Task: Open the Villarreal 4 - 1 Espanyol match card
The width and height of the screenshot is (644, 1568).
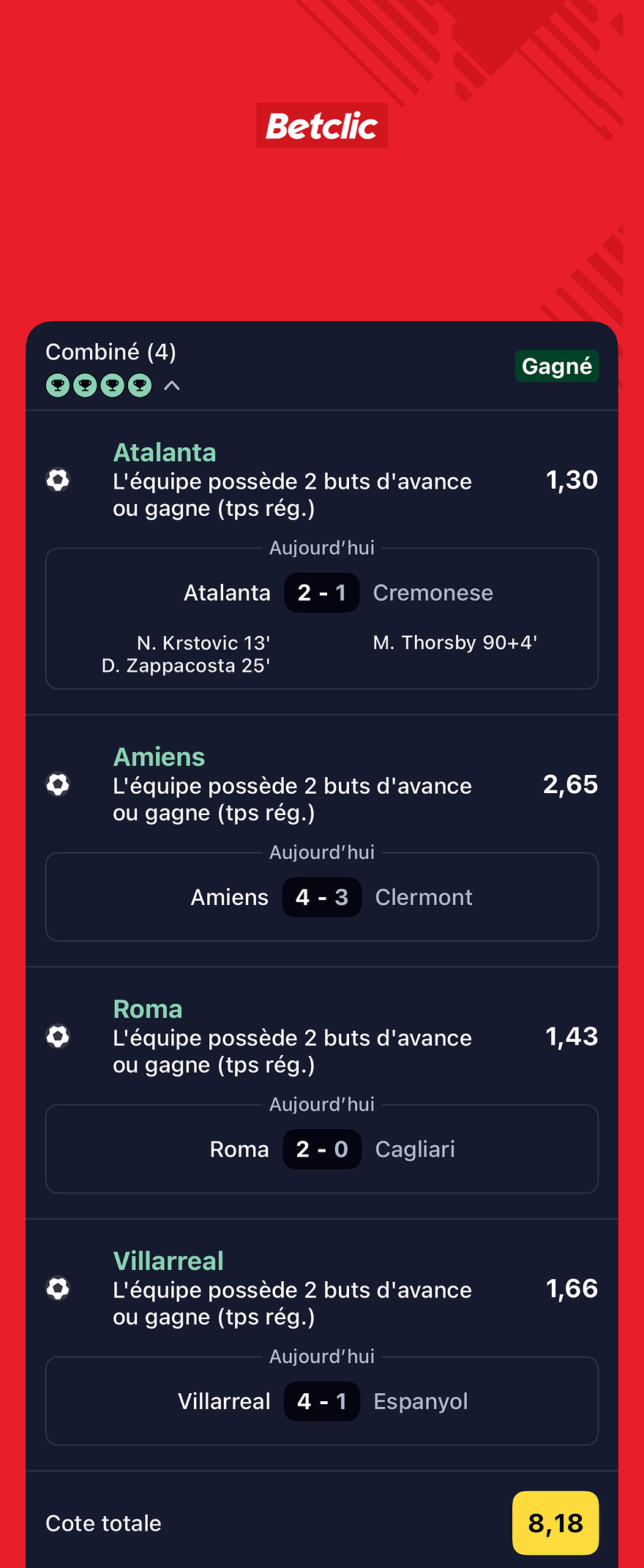Action: click(322, 1401)
